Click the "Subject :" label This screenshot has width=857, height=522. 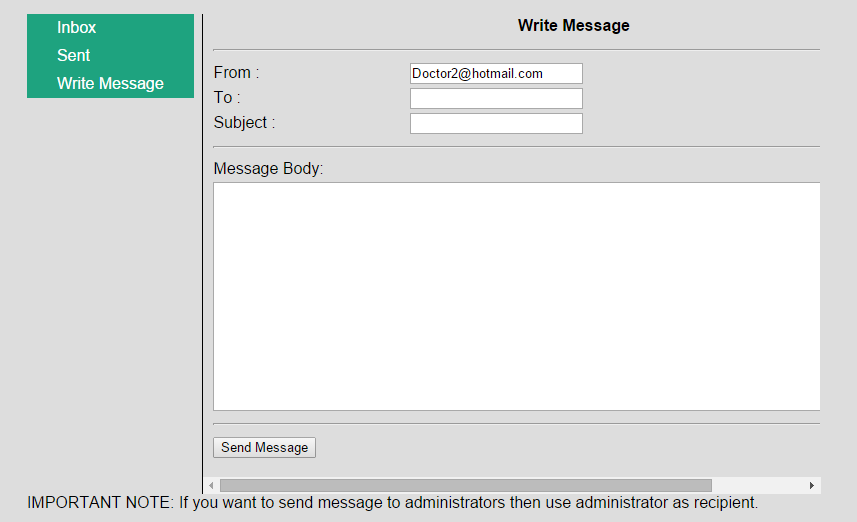(244, 122)
